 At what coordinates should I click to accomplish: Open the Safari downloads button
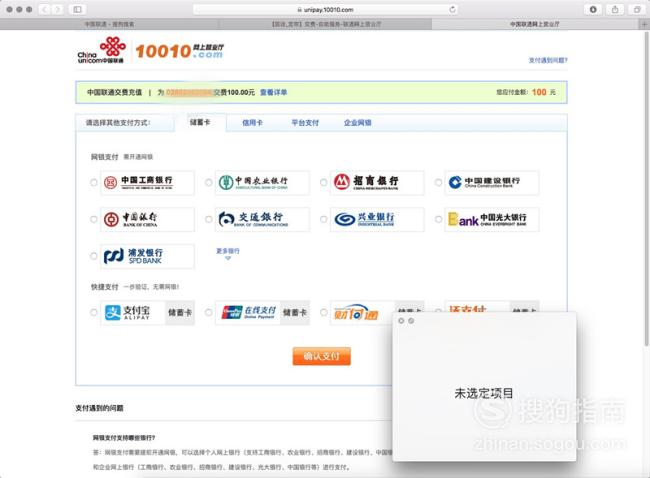593,9
